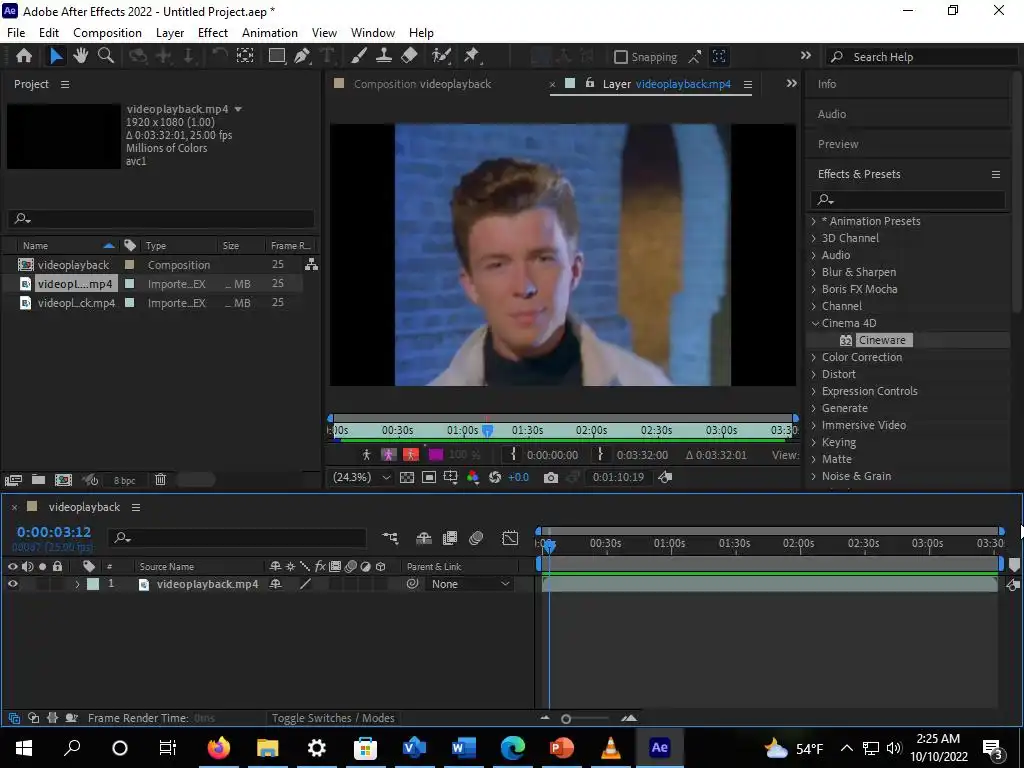Select the Puppet Pin tool
Screen dimensions: 1024x768
(x=472, y=56)
